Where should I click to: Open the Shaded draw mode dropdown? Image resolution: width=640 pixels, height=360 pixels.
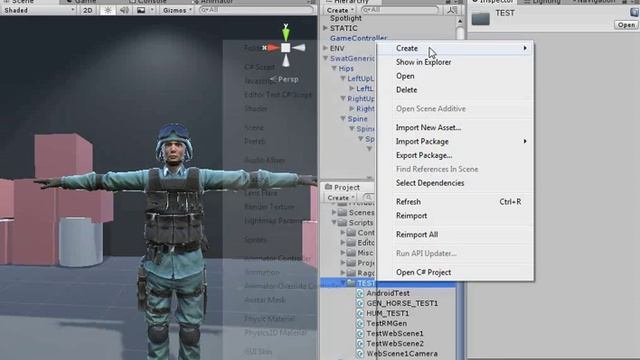(38, 10)
